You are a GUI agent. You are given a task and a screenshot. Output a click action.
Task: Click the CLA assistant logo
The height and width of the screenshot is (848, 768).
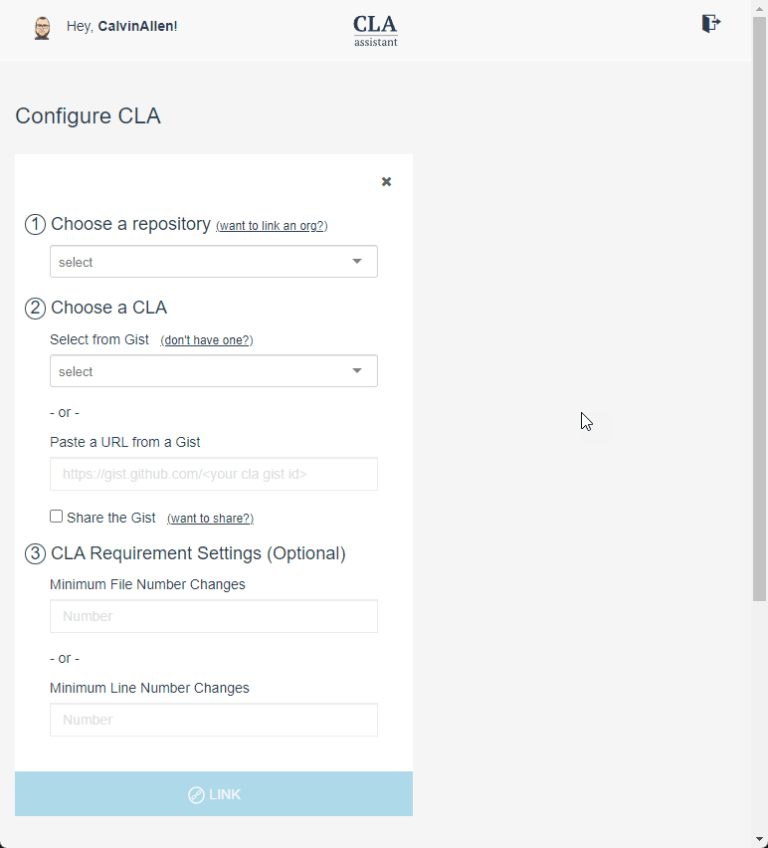tap(375, 28)
